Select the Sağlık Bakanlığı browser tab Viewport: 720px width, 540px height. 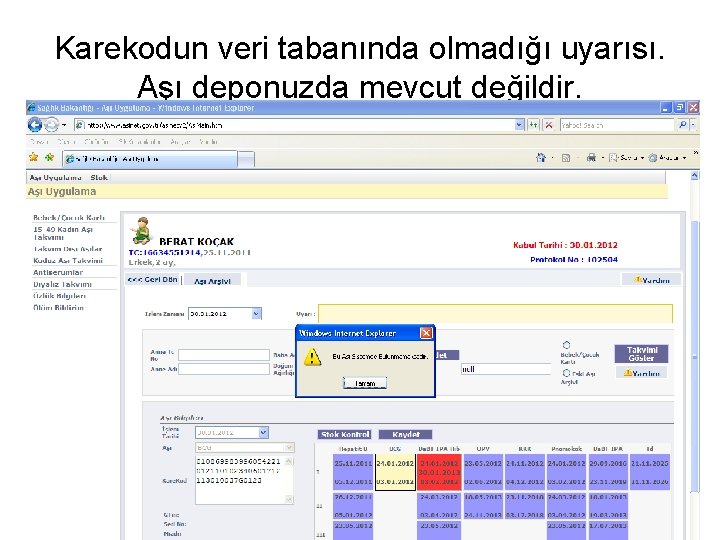coord(150,159)
